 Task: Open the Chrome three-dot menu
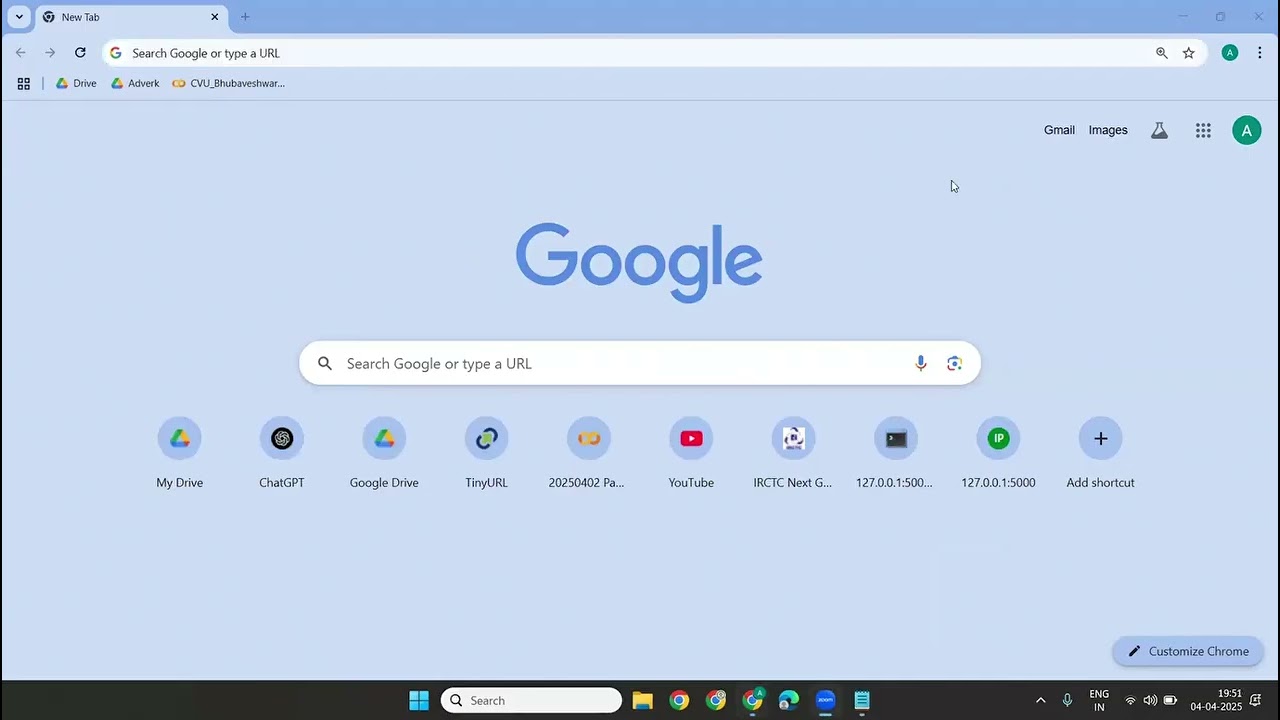coord(1259,53)
